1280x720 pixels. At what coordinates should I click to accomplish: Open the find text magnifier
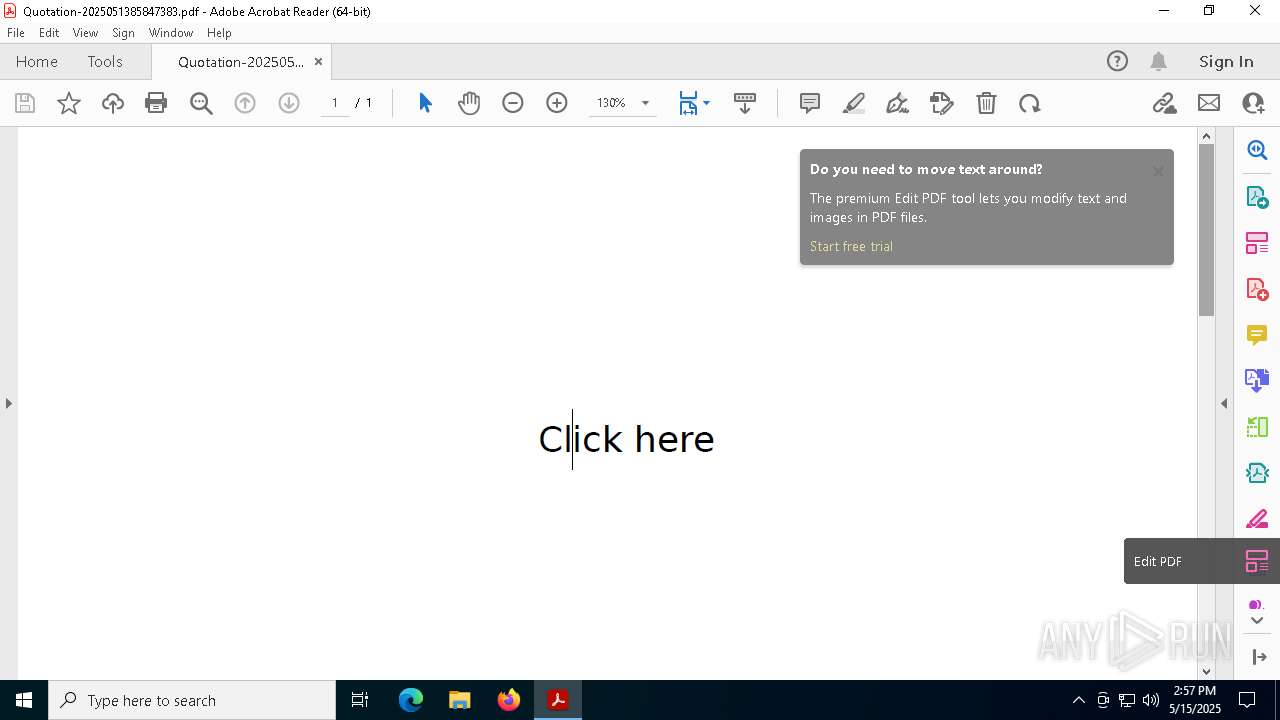pos(201,103)
